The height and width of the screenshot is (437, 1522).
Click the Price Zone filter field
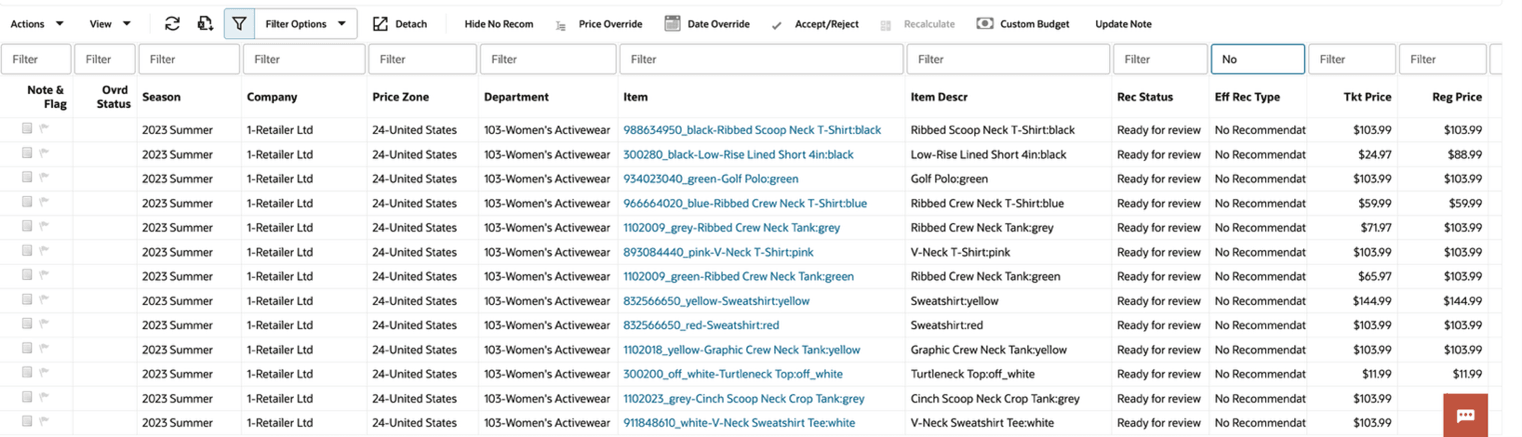pos(422,59)
